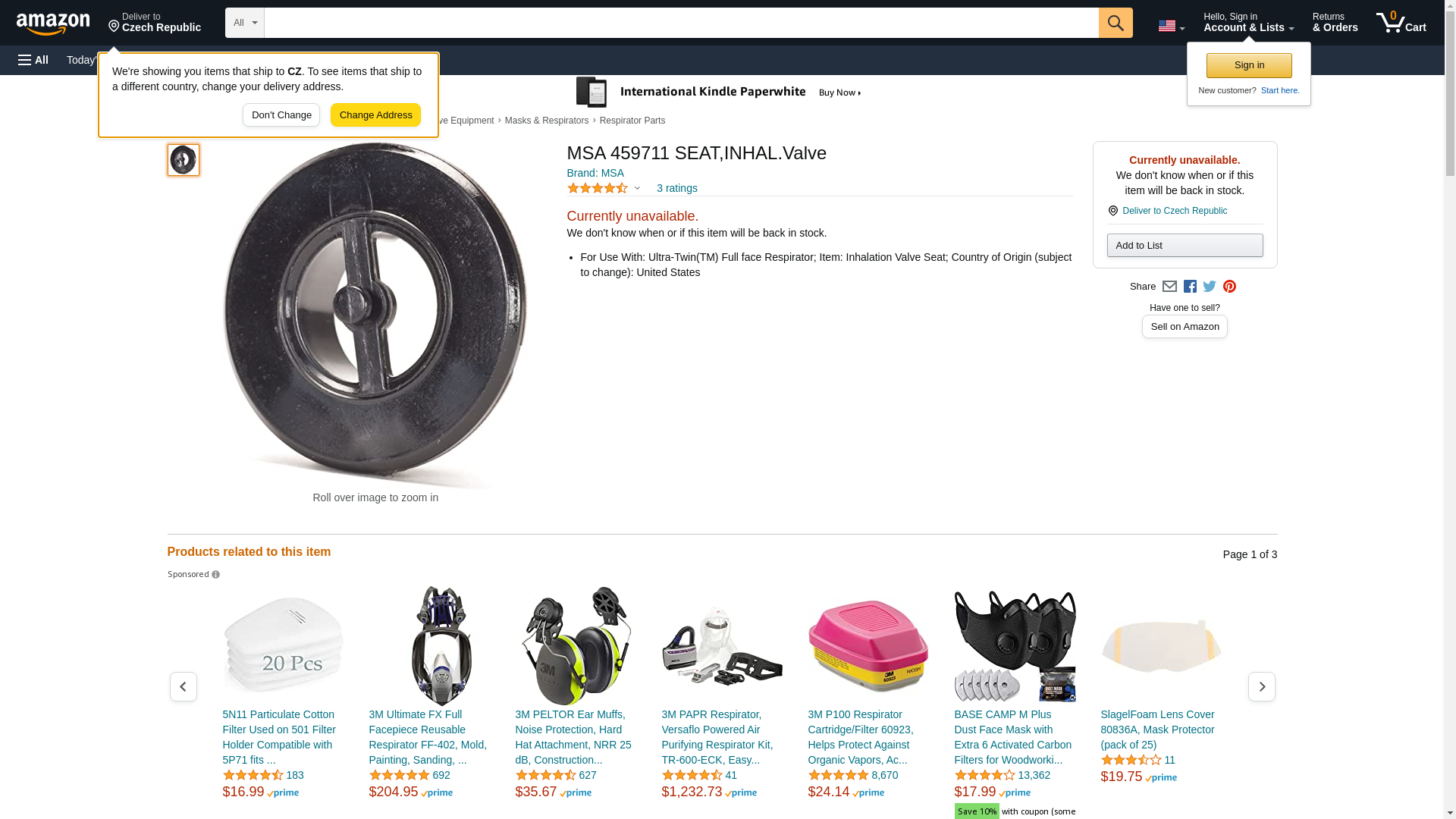The width and height of the screenshot is (1456, 819).
Task: Click inside the search input field
Action: [681, 23]
